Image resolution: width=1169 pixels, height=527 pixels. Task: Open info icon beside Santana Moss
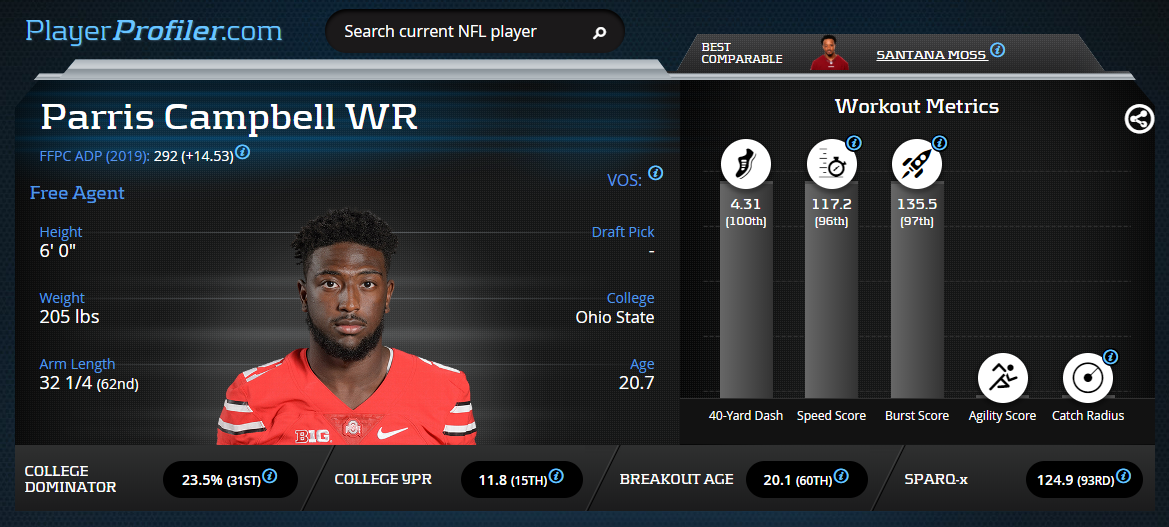(x=998, y=51)
